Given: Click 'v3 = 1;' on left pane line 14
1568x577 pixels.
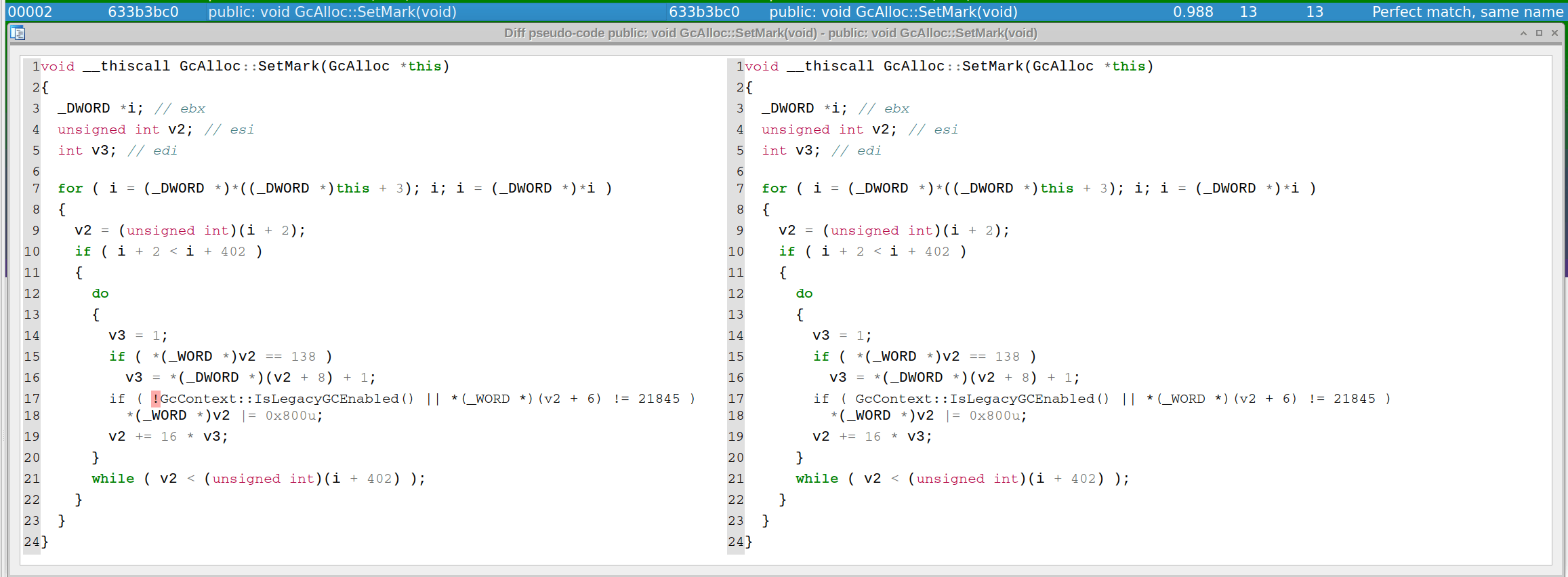Looking at the screenshot, I should pos(138,336).
